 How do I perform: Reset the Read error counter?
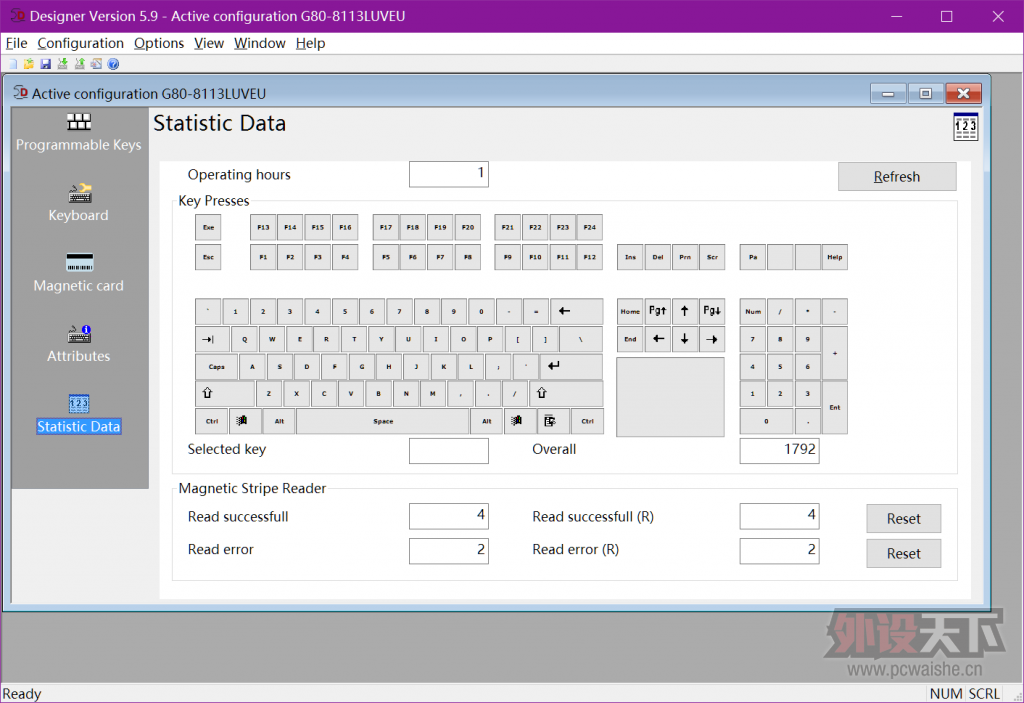[903, 553]
